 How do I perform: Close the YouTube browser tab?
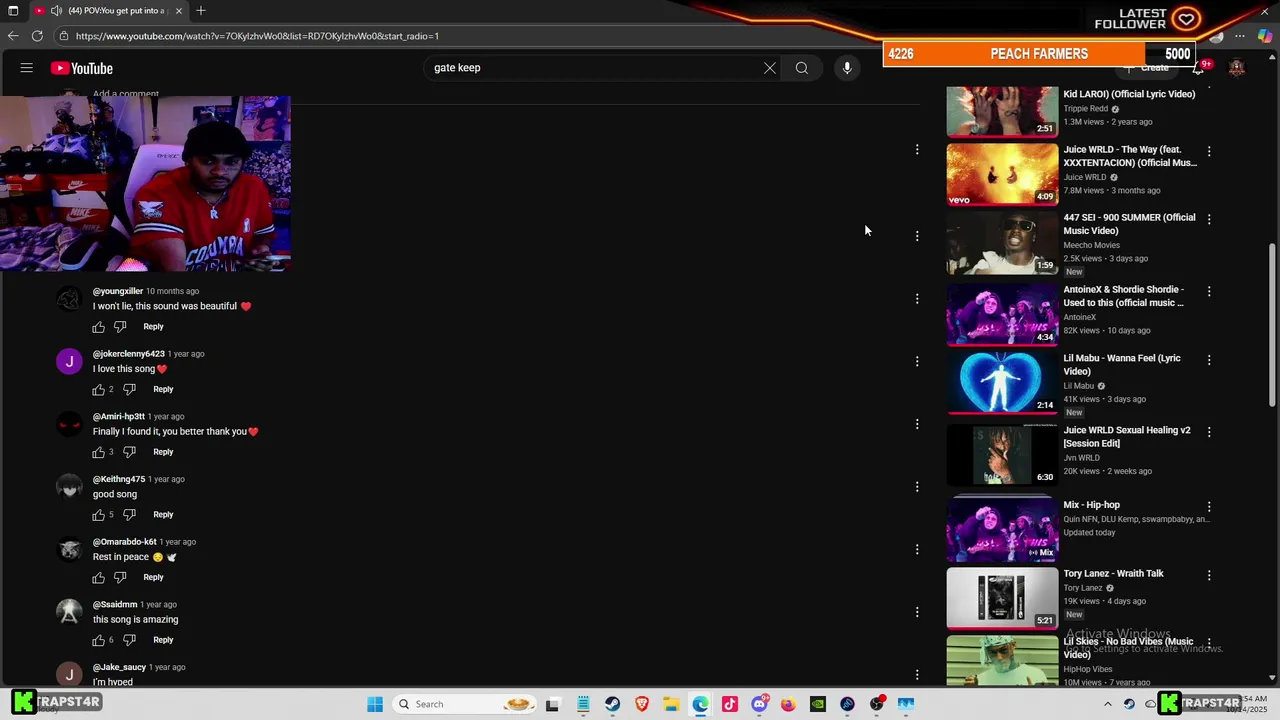(x=179, y=11)
